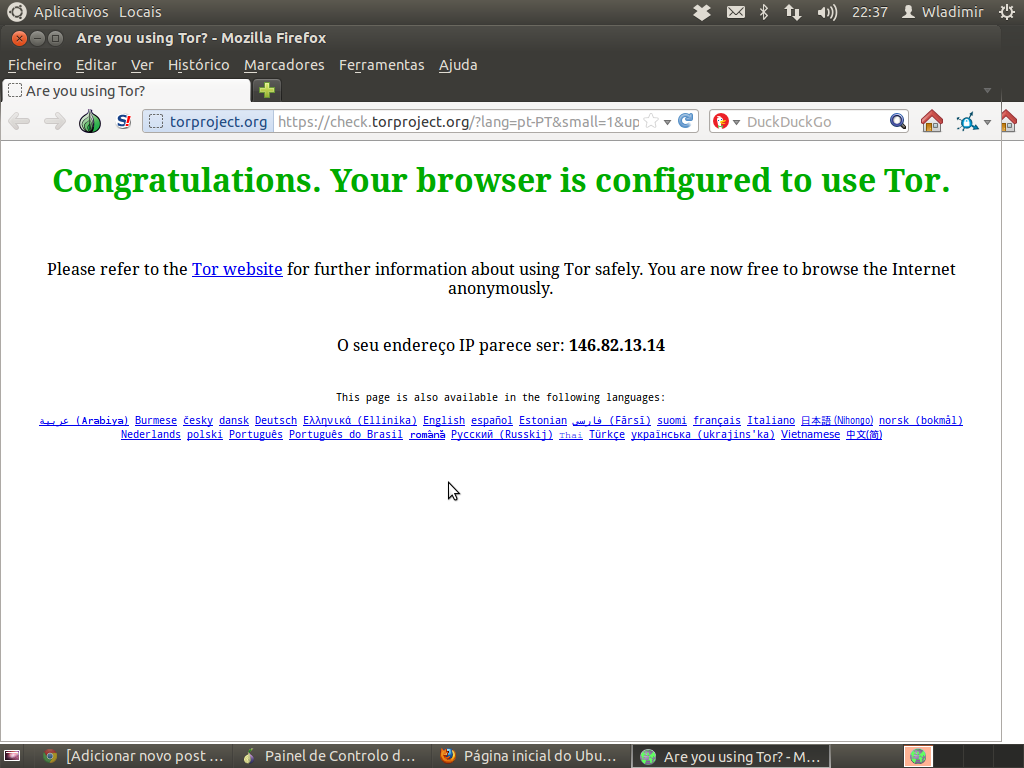Select the 'Are you using Tor?' browser tab
The image size is (1024, 768).
[x=126, y=91]
